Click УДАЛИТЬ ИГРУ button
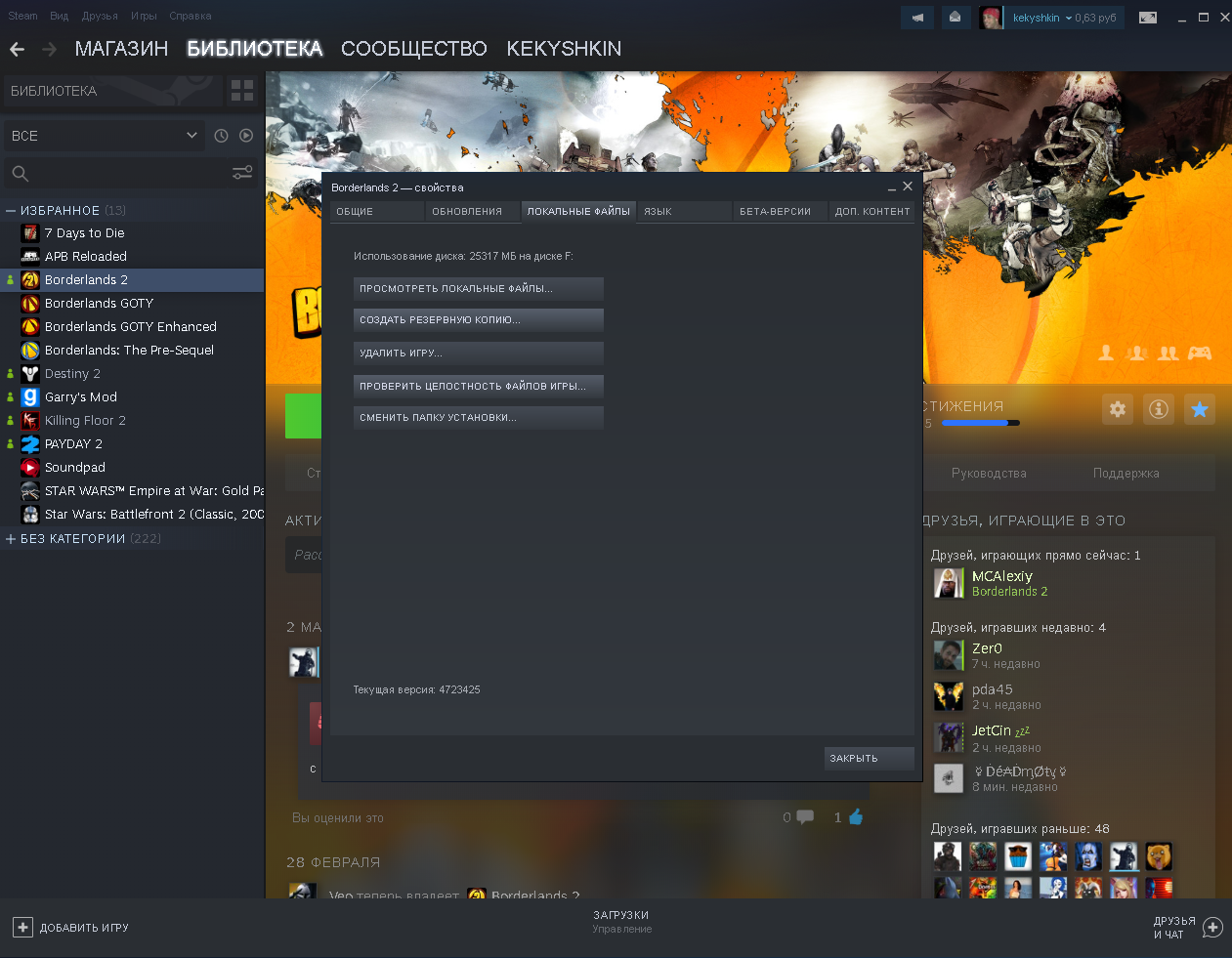The width and height of the screenshot is (1232, 958). (479, 354)
